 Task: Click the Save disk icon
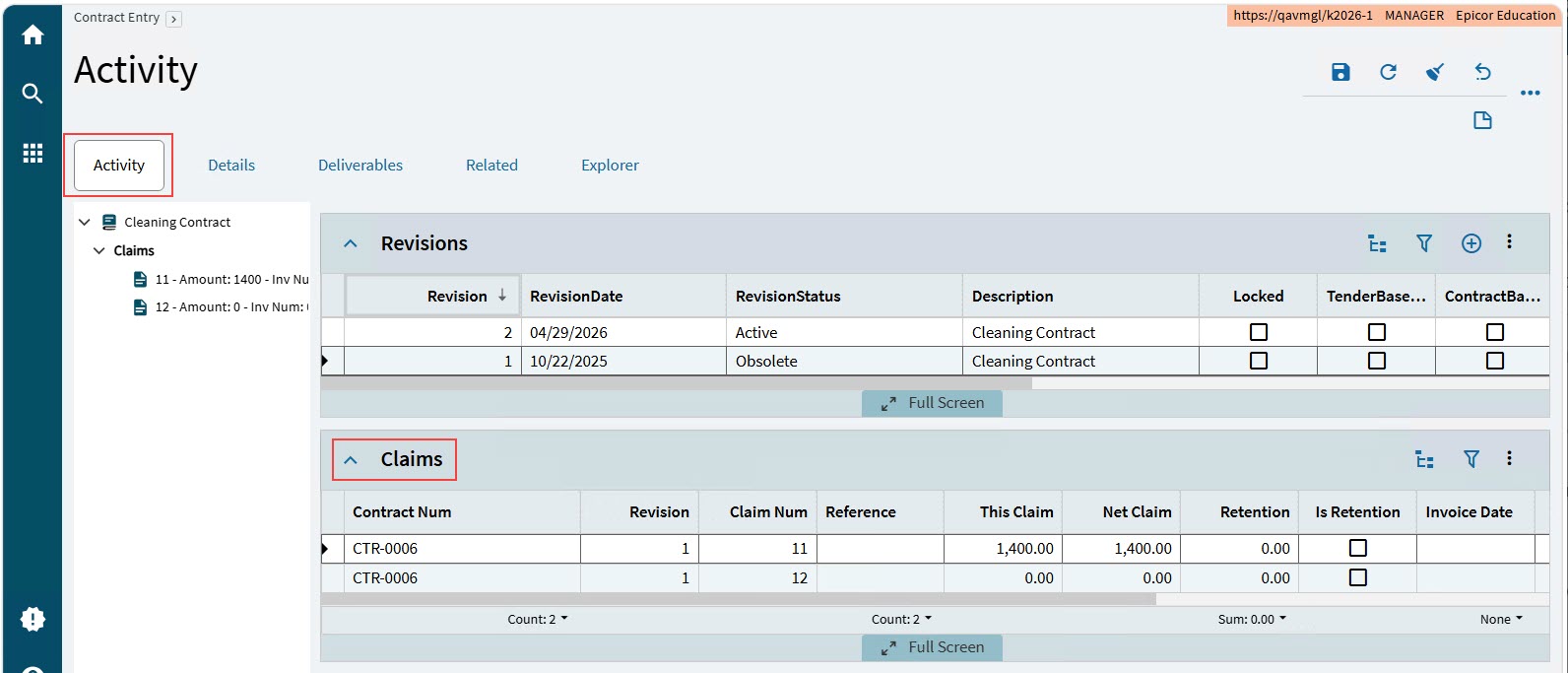[1340, 72]
